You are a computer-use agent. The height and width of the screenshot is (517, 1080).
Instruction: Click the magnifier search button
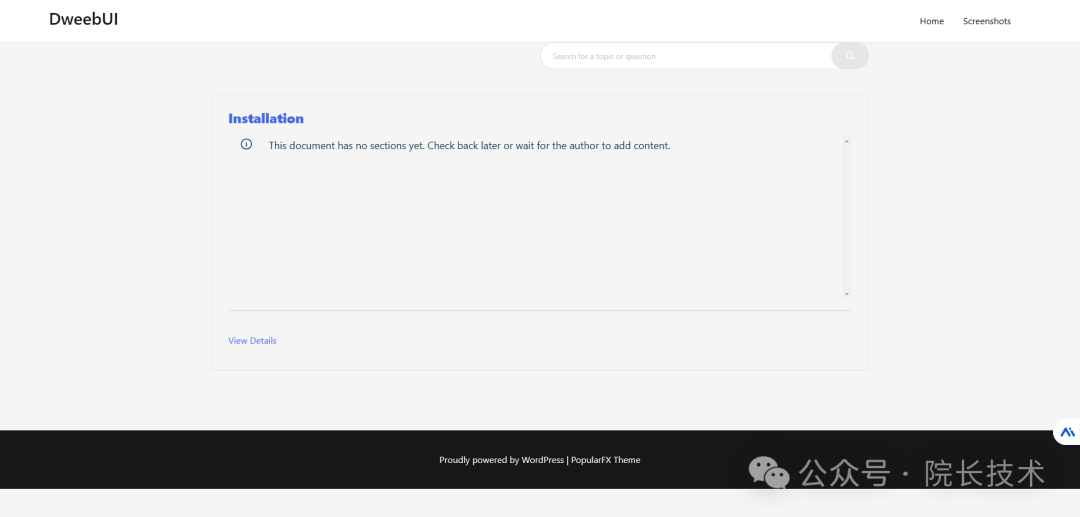coord(850,56)
